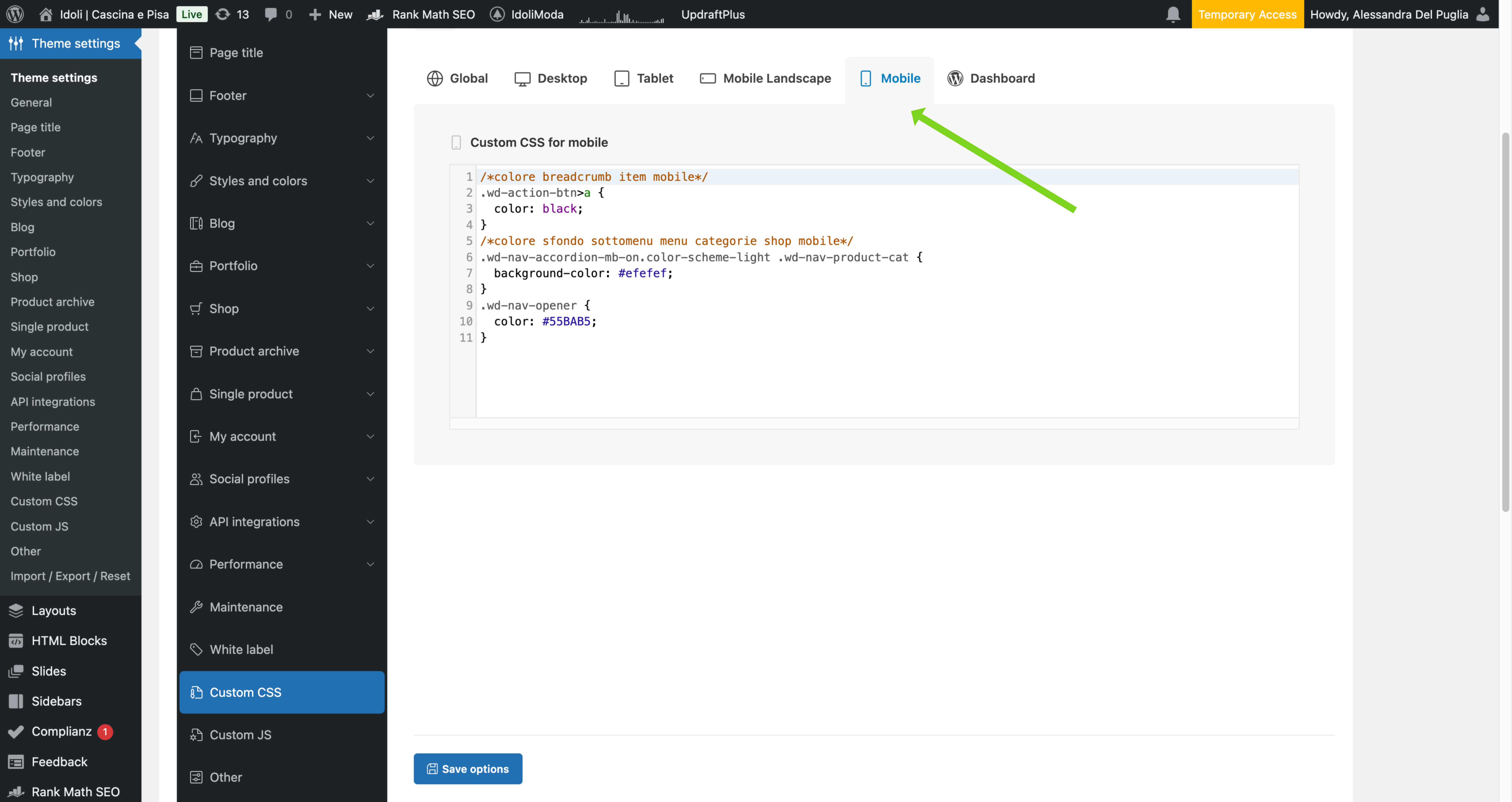Open Maintenance in left submenu

(45, 451)
